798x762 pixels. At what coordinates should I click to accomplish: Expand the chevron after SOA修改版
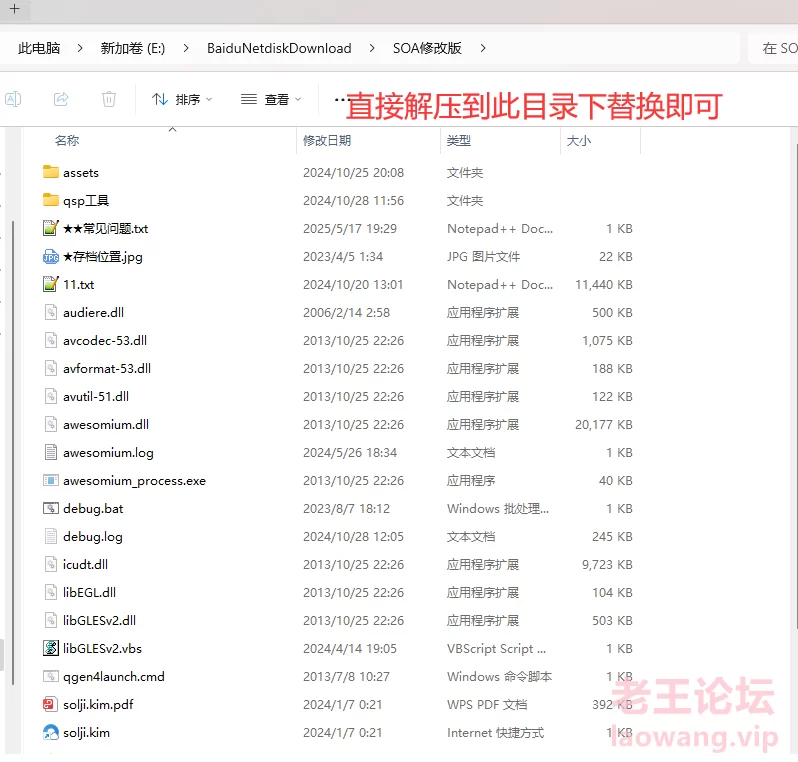[x=482, y=48]
